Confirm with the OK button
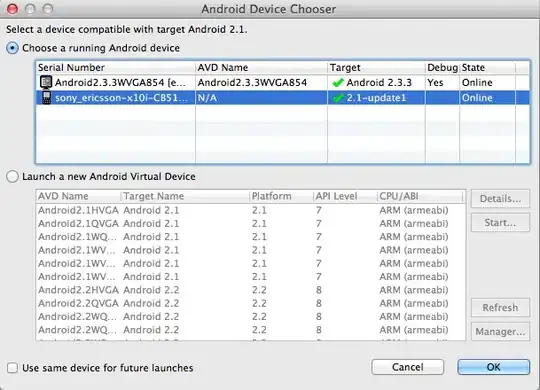540x390 pixels. tap(494, 367)
